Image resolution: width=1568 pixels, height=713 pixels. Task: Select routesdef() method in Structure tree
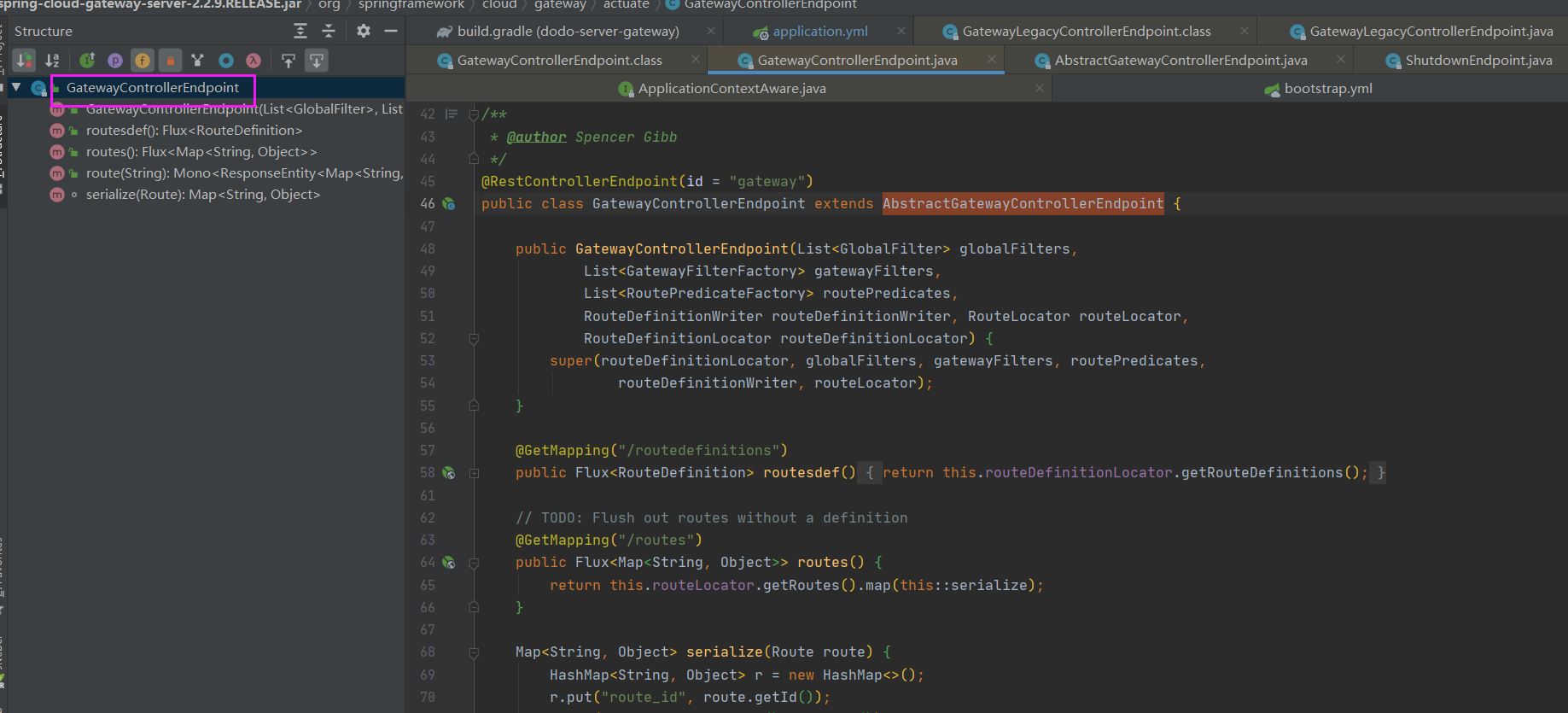(x=195, y=131)
